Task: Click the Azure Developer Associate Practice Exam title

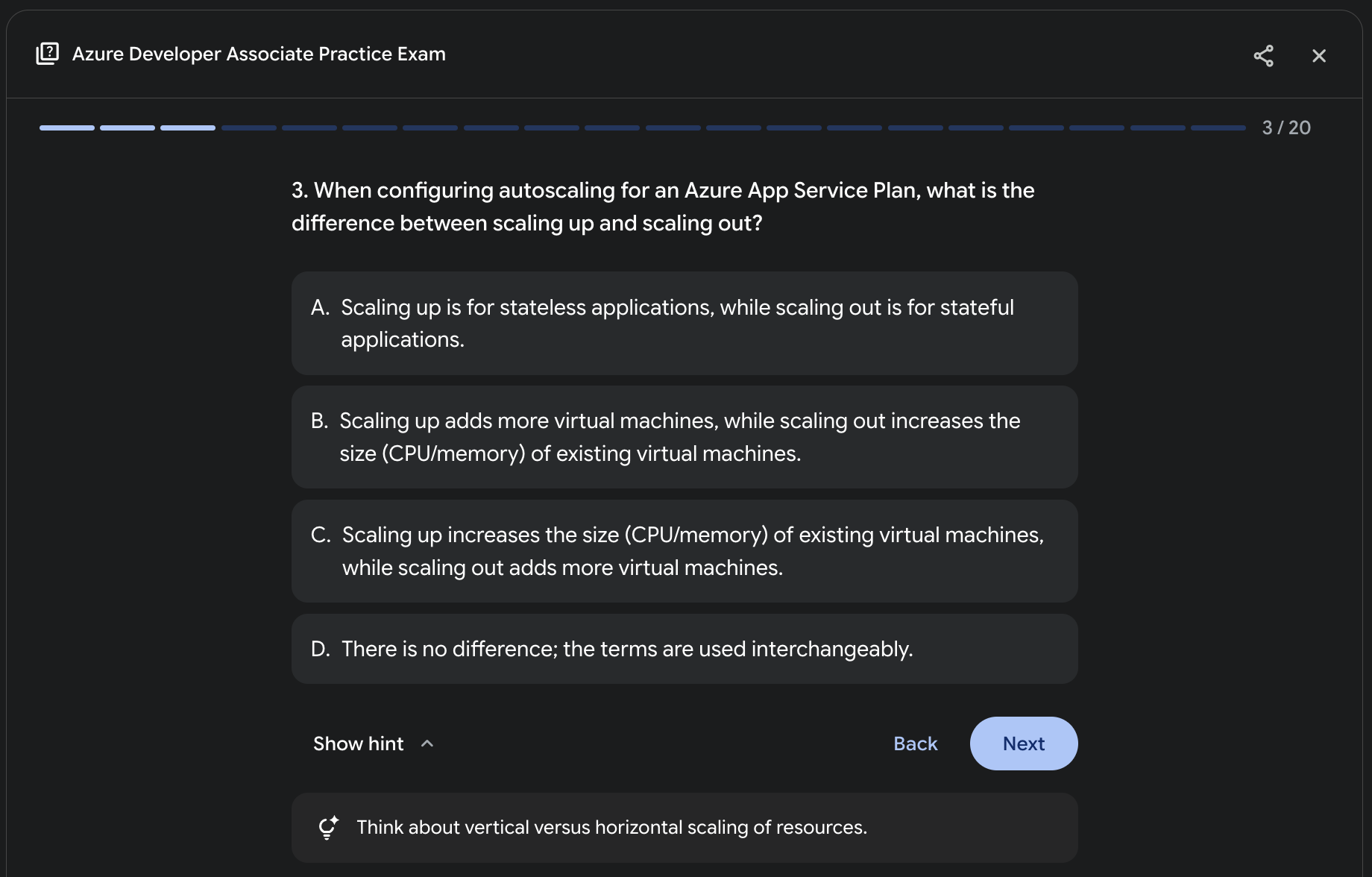Action: pos(259,54)
